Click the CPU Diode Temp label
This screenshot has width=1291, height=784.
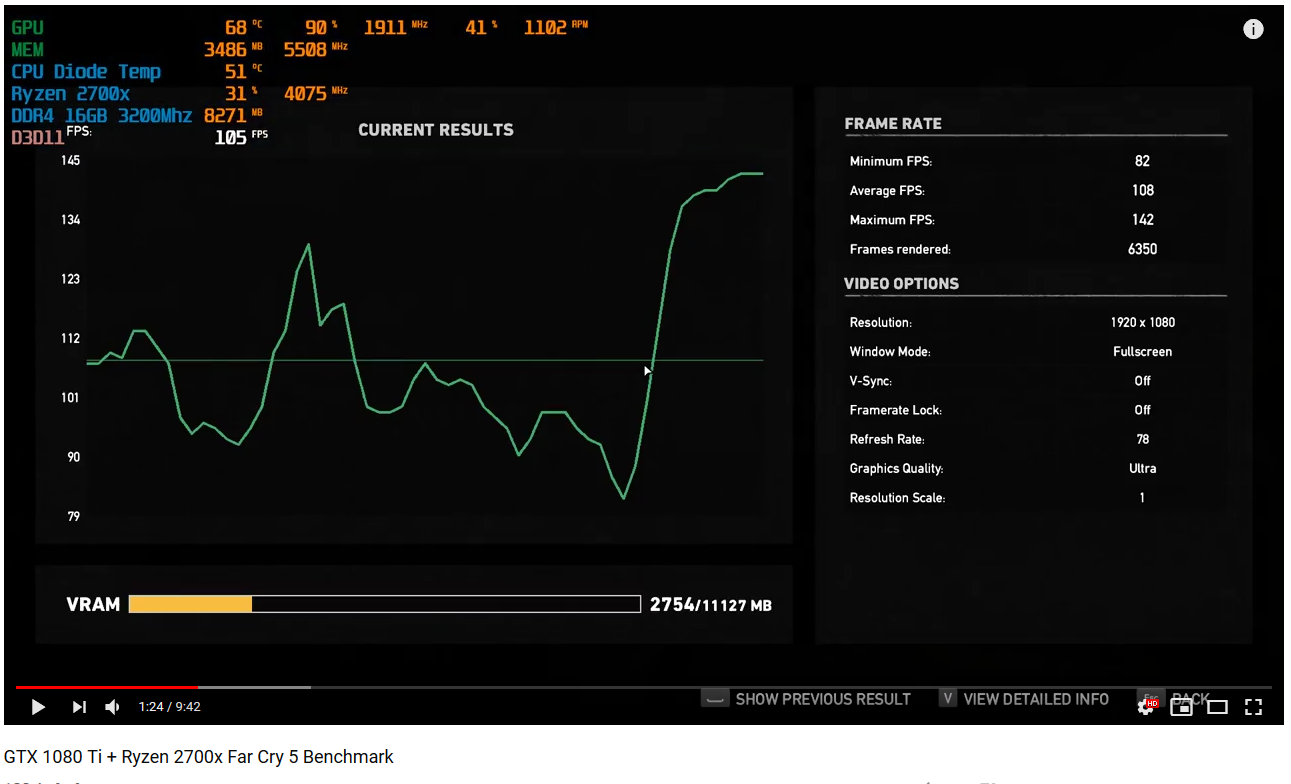86,72
